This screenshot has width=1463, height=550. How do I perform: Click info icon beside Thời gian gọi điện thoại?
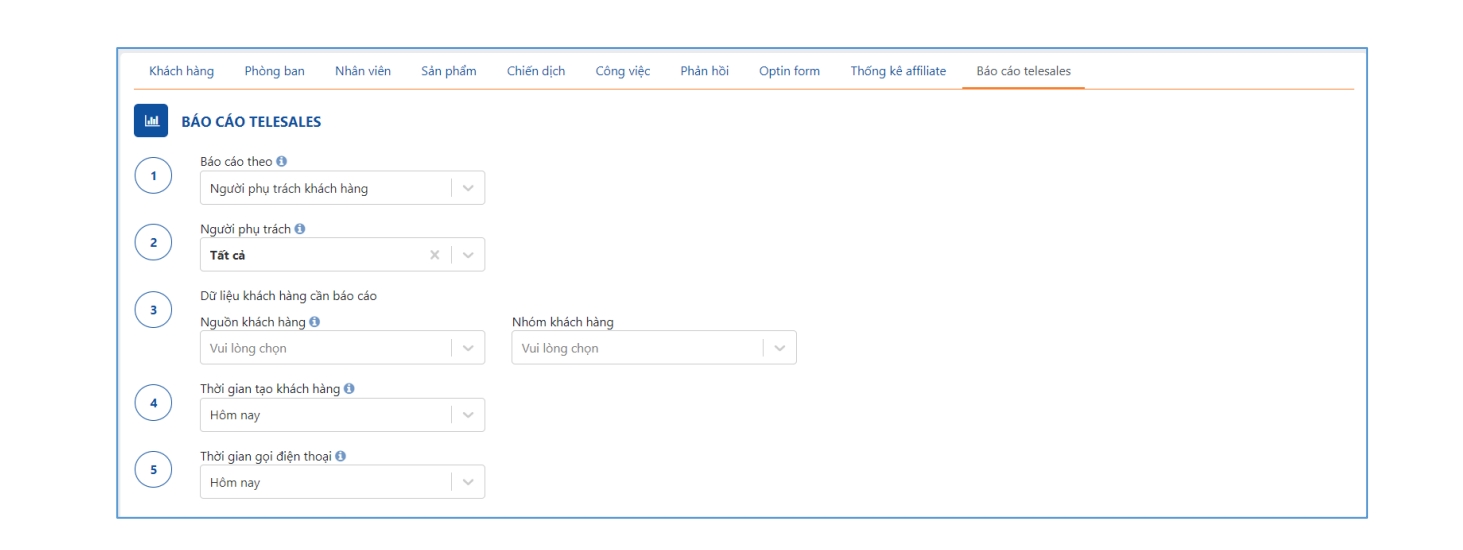tap(341, 456)
